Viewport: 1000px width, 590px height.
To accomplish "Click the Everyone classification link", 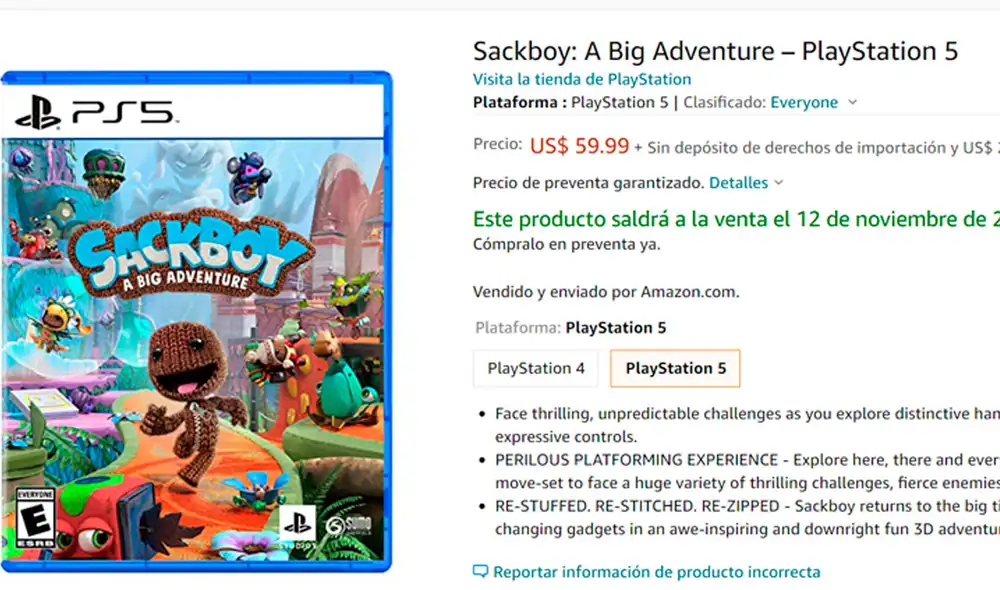I will point(803,103).
